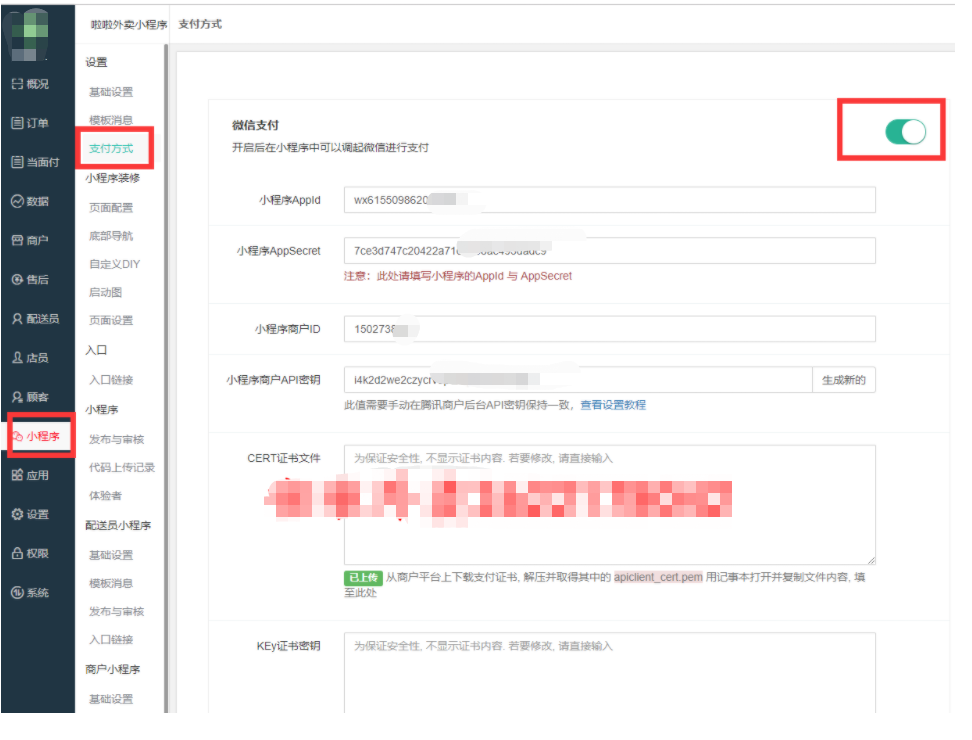Click the 订单 orders icon

point(17,123)
